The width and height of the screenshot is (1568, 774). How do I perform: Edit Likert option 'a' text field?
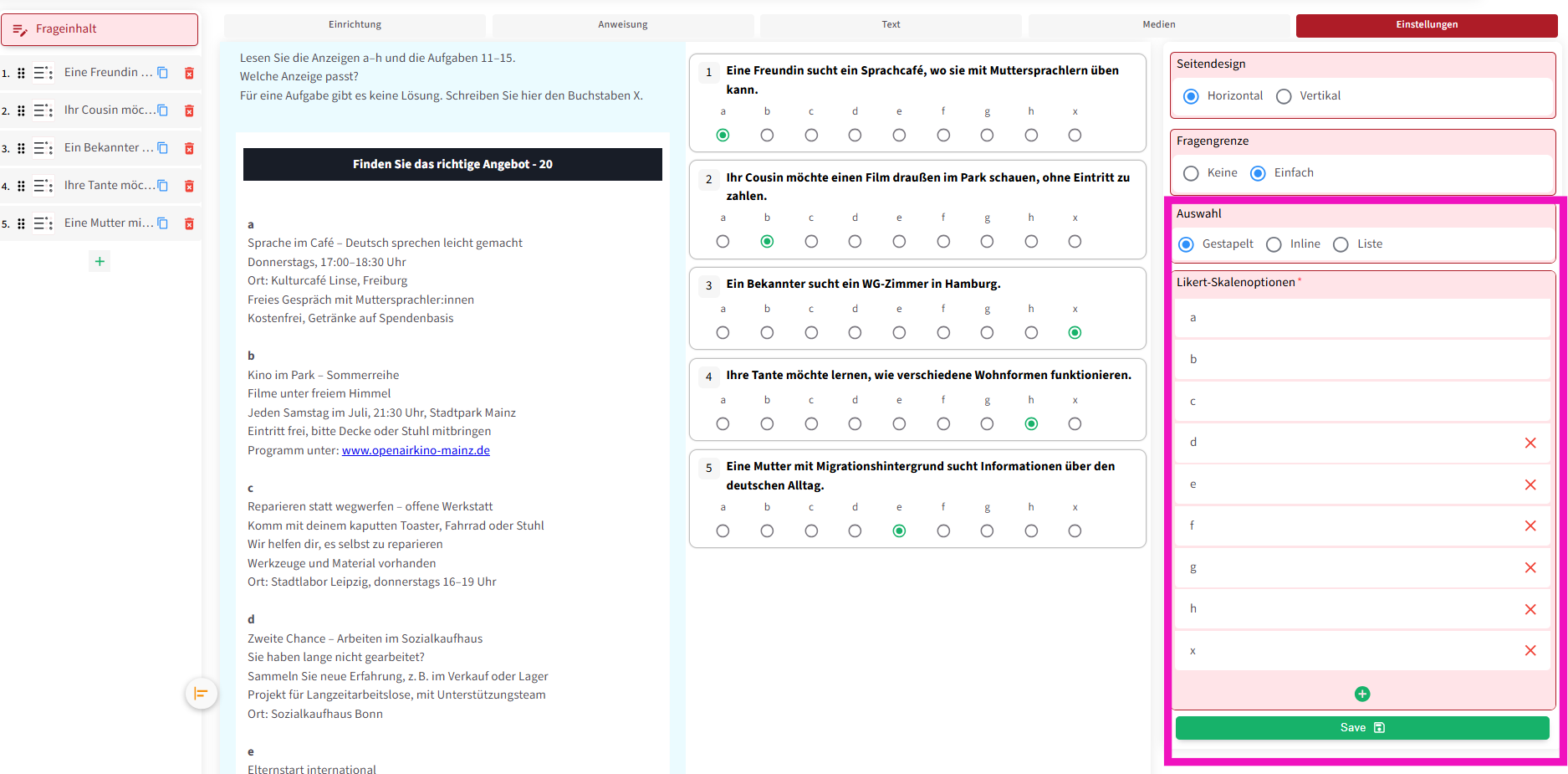[1361, 318]
